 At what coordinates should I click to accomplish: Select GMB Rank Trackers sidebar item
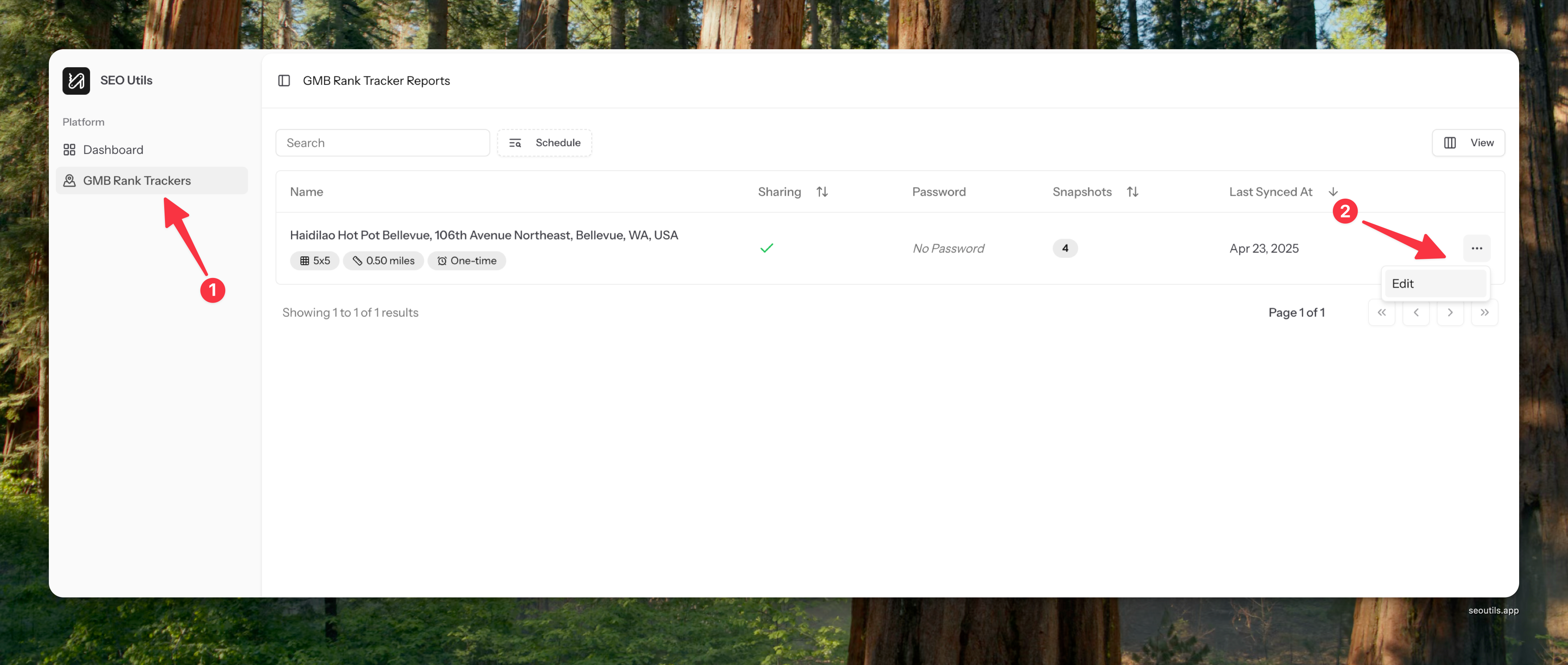tap(136, 181)
